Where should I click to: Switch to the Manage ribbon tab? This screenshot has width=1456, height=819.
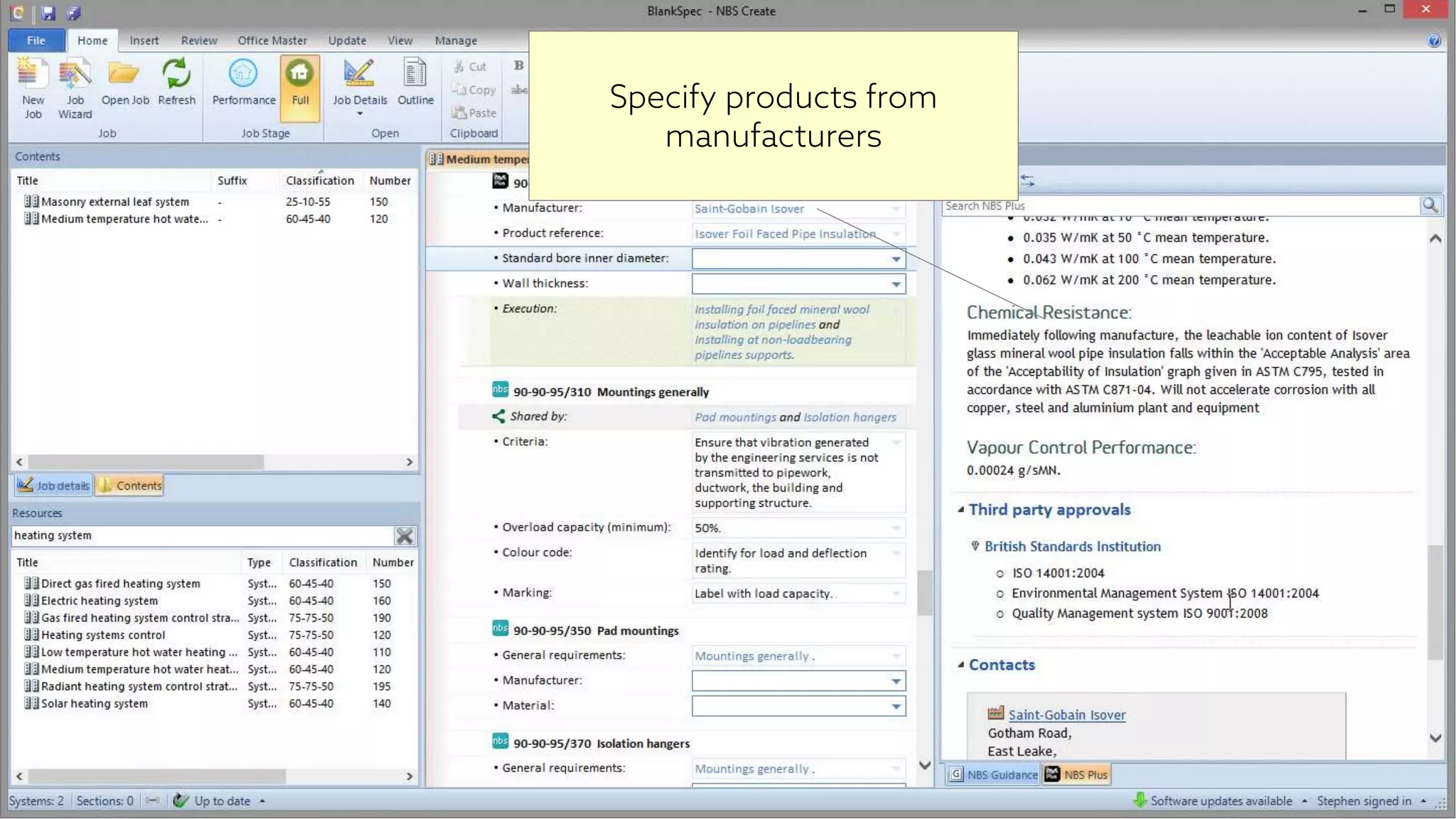click(x=456, y=41)
